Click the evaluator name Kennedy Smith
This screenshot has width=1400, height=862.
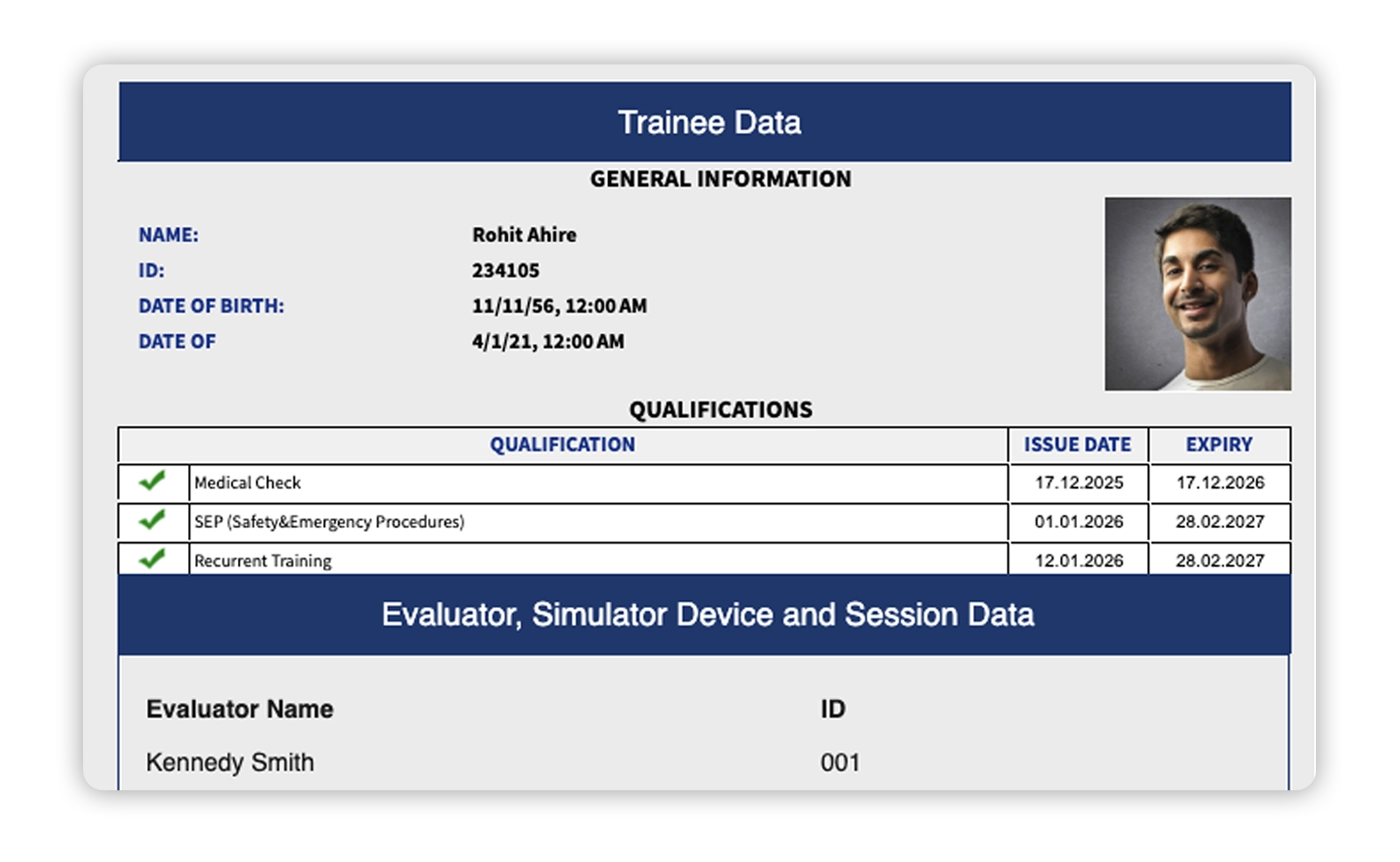pos(230,763)
